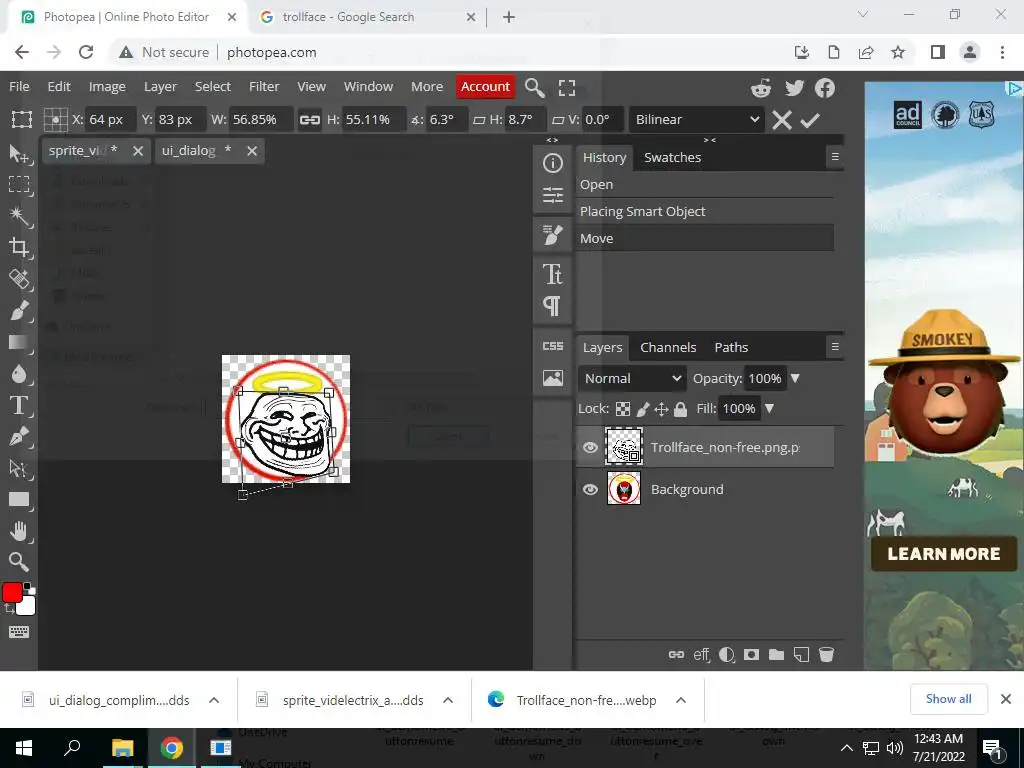The image size is (1024, 768).
Task: Select the Hand tool
Action: 19,531
